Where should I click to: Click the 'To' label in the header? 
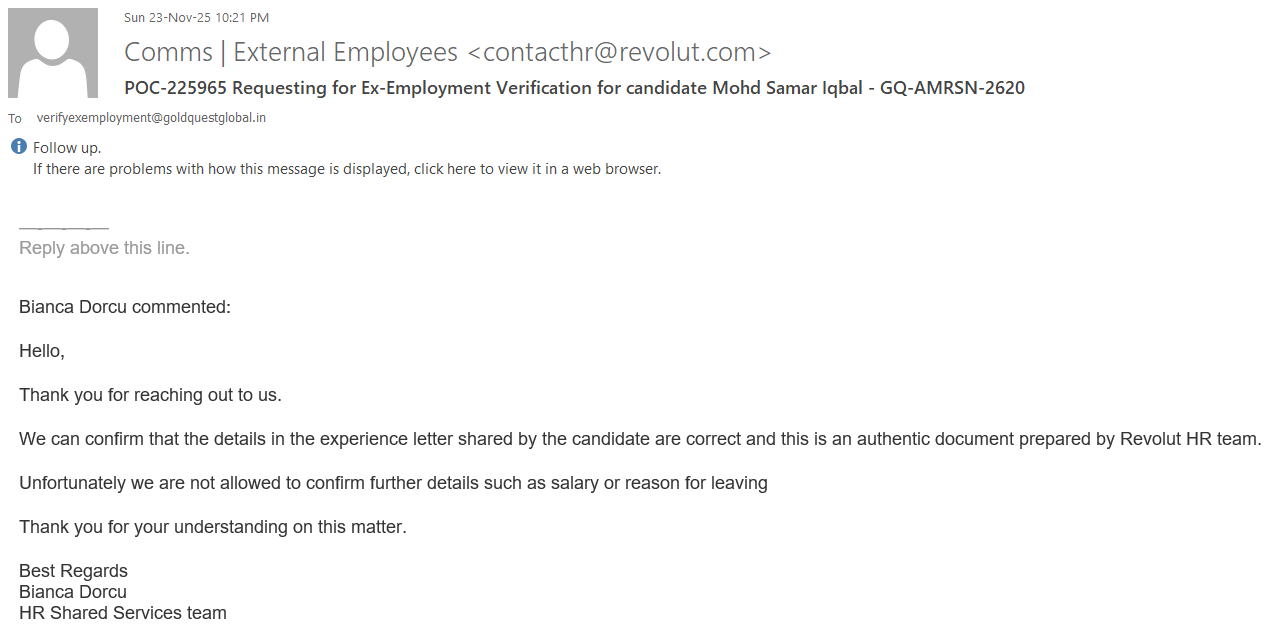[x=15, y=119]
